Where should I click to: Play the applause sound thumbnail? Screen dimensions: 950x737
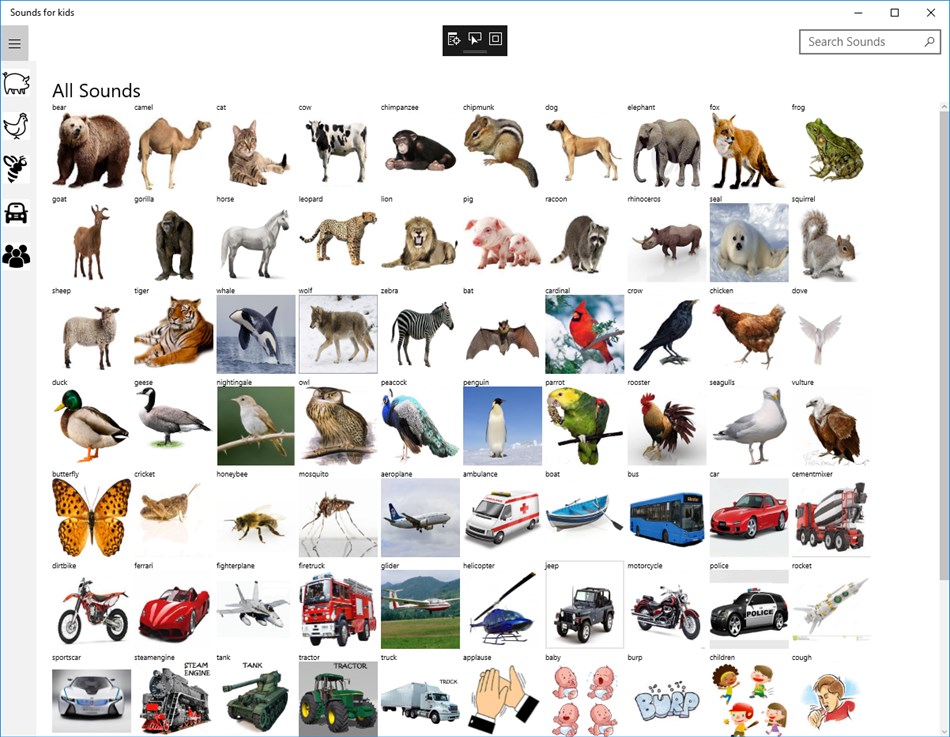tap(502, 698)
